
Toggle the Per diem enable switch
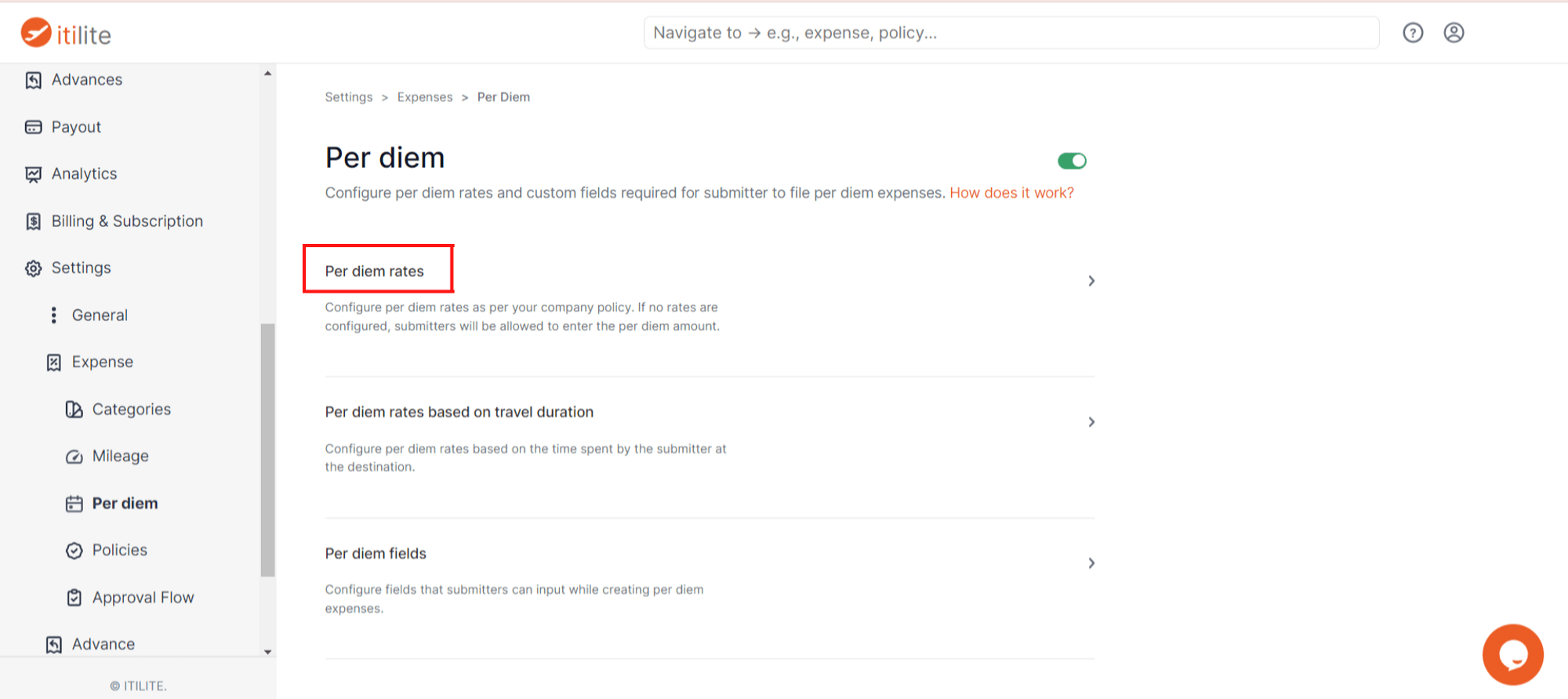[x=1072, y=161]
